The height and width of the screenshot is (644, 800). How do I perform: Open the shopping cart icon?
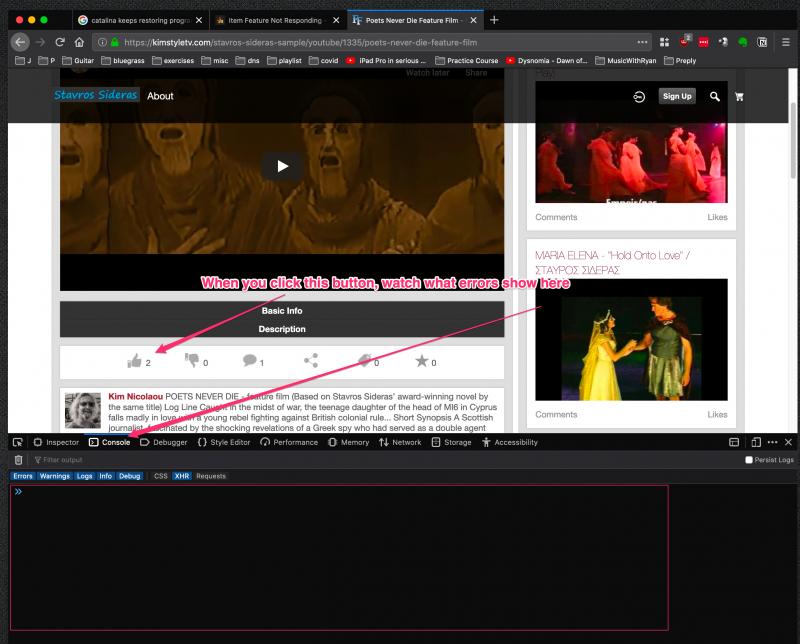click(x=740, y=96)
